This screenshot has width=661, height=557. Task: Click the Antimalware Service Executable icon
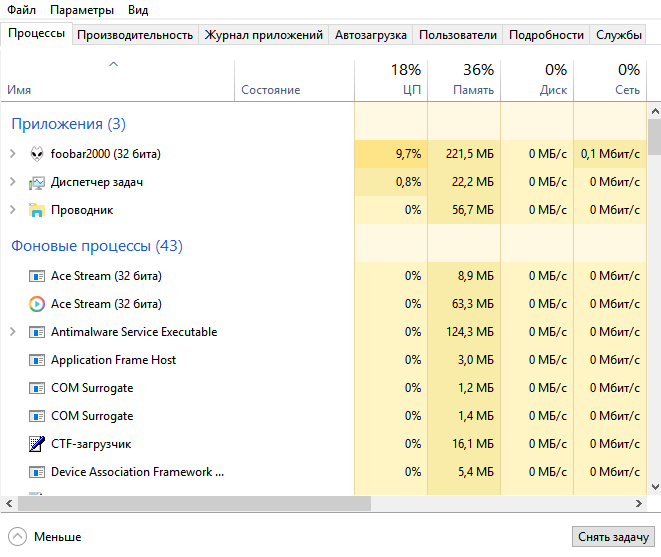pos(37,332)
